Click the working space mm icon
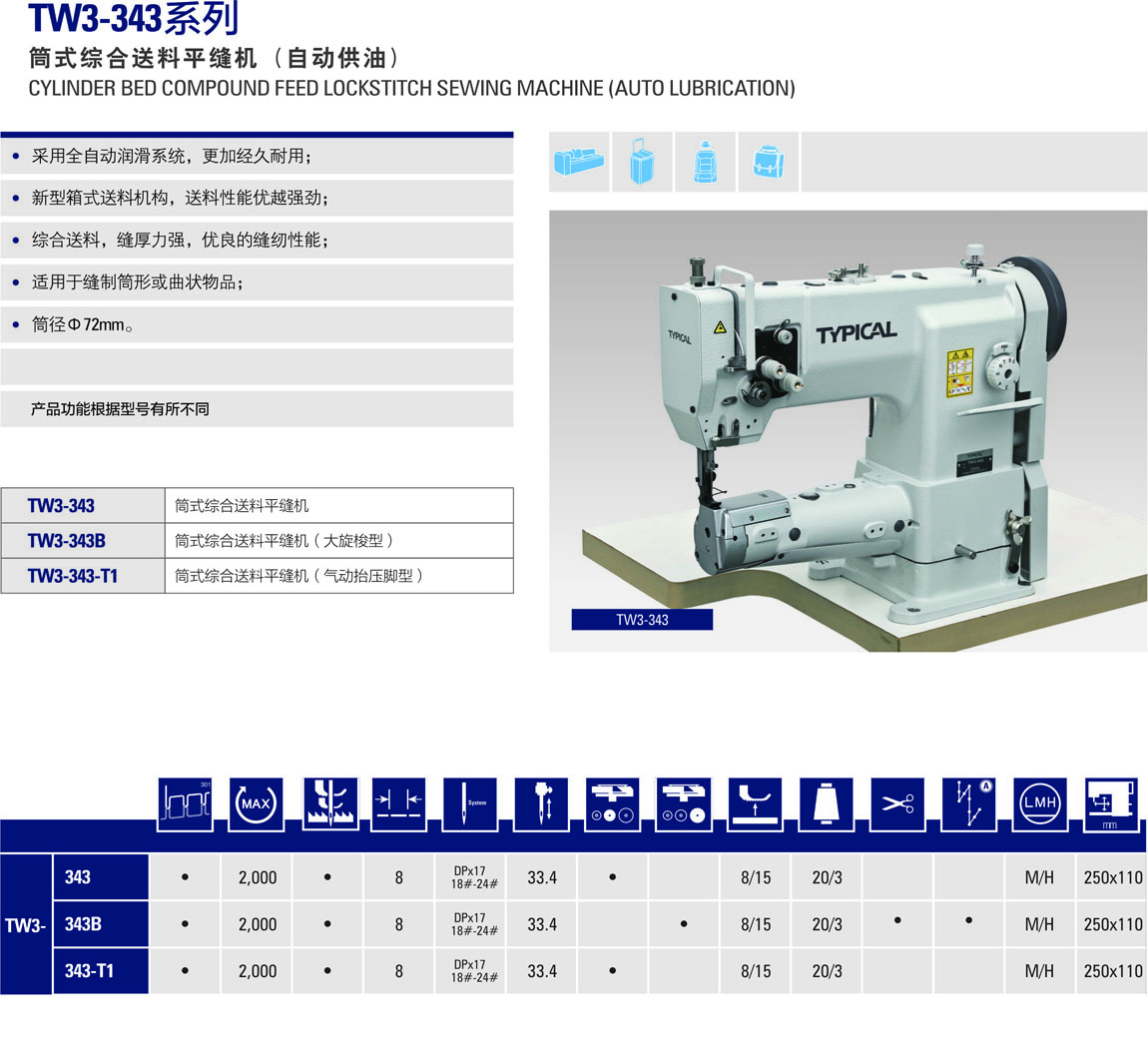This screenshot has width=1148, height=1043. coord(1111,804)
